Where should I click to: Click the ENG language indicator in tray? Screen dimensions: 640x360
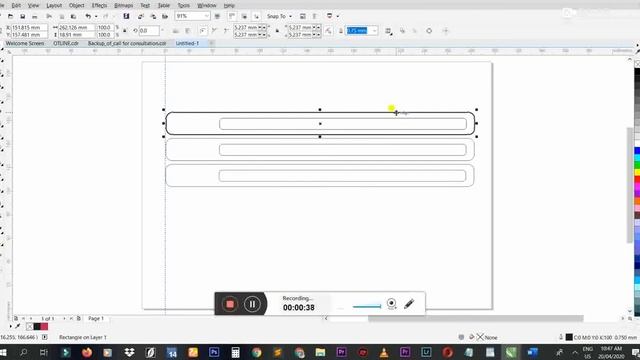[x=587, y=349]
